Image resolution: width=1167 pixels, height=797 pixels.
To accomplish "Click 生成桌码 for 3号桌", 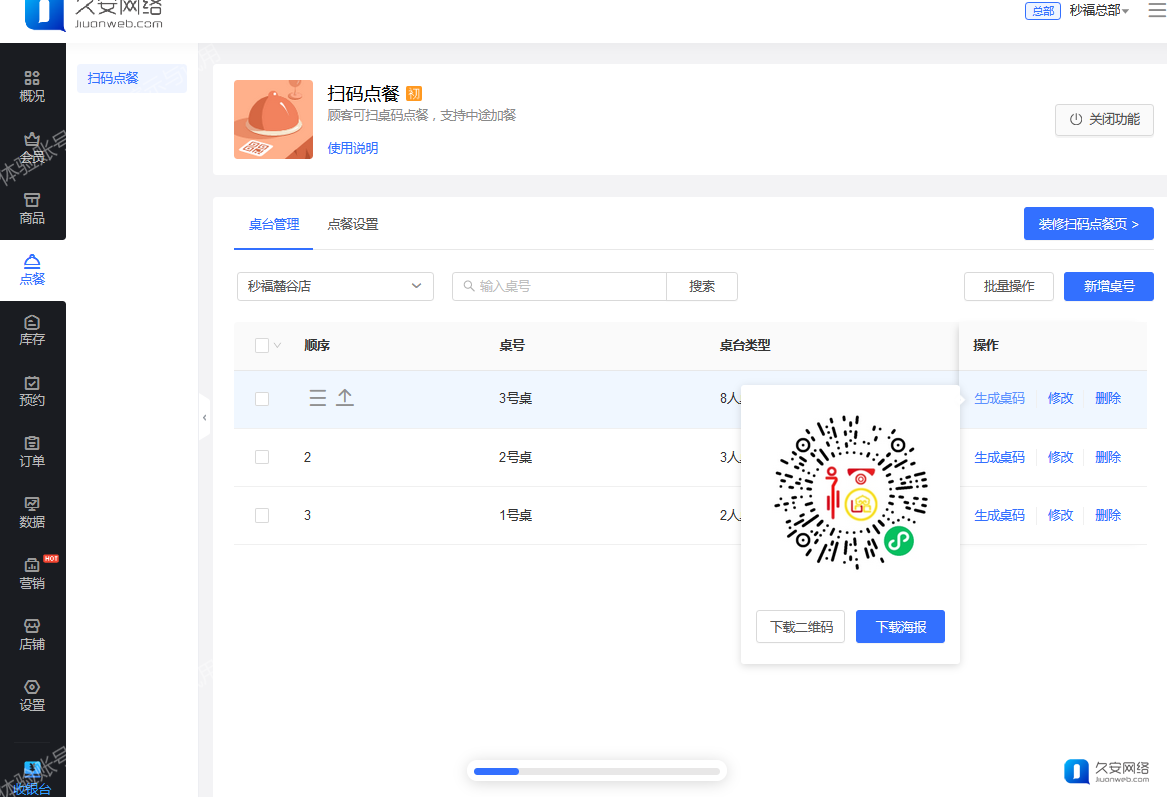I will pos(1000,398).
